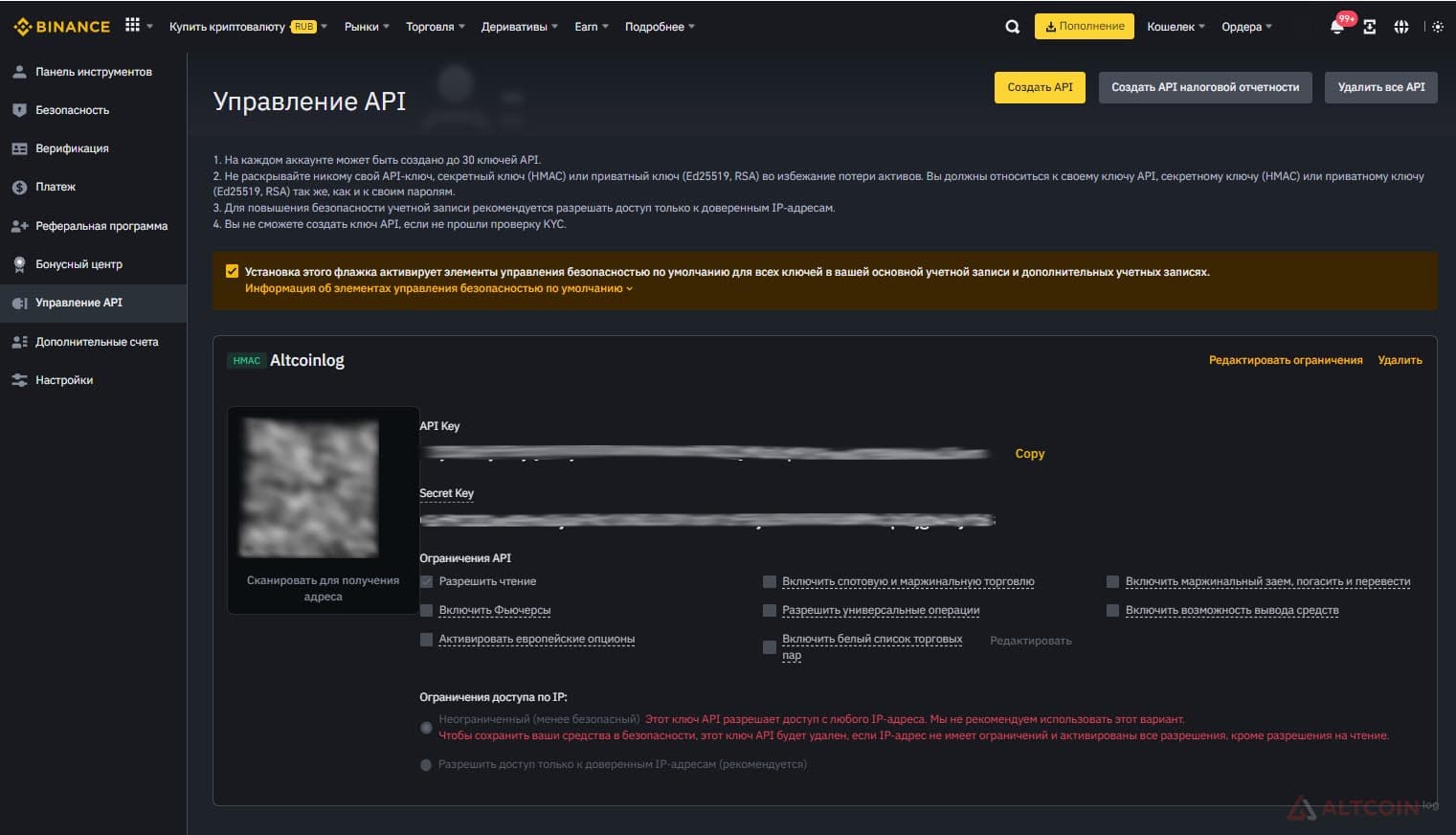Viewport: 1456px width, 835px height.
Task: Expand the Деривативы dropdown
Action: 519,27
